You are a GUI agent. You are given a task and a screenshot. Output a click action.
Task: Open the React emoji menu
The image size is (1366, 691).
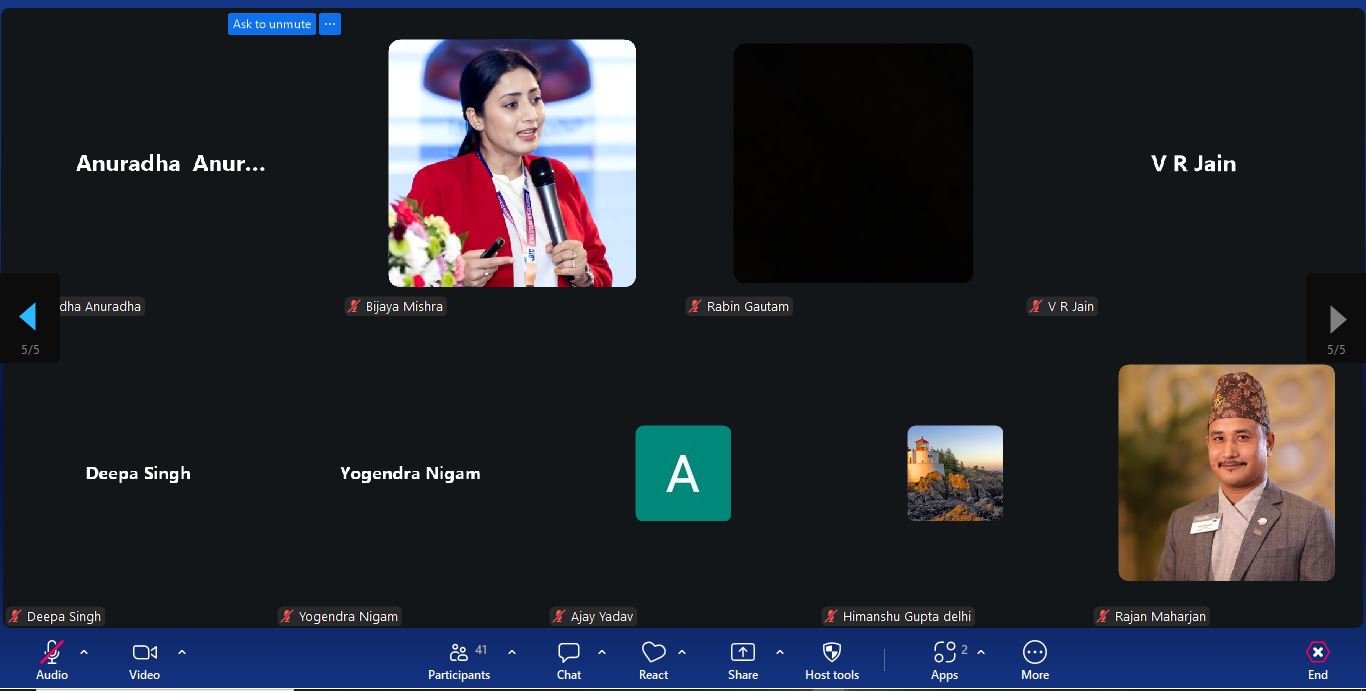(x=653, y=660)
